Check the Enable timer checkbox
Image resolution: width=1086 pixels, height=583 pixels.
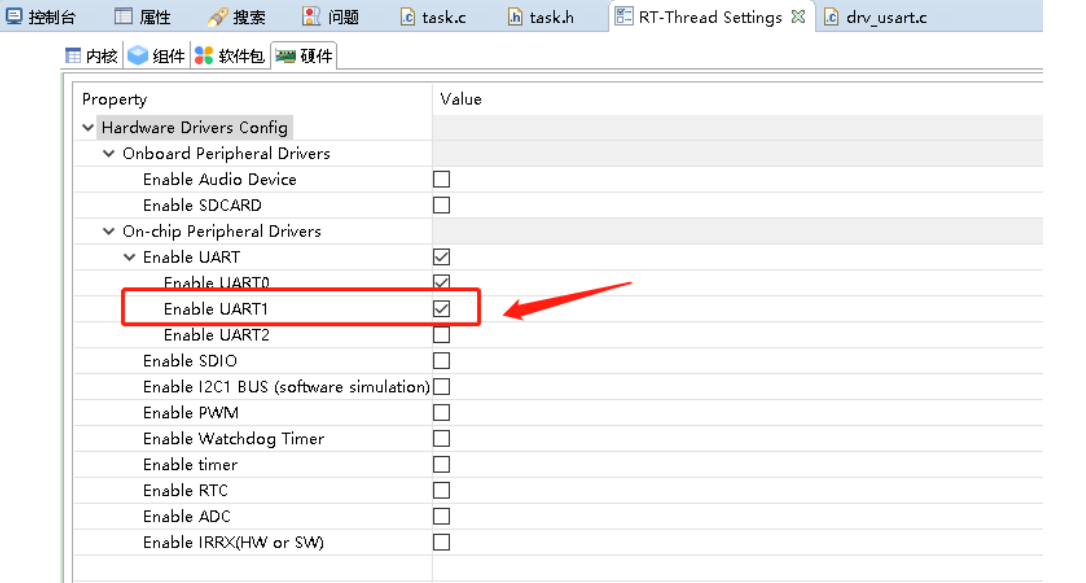(441, 464)
